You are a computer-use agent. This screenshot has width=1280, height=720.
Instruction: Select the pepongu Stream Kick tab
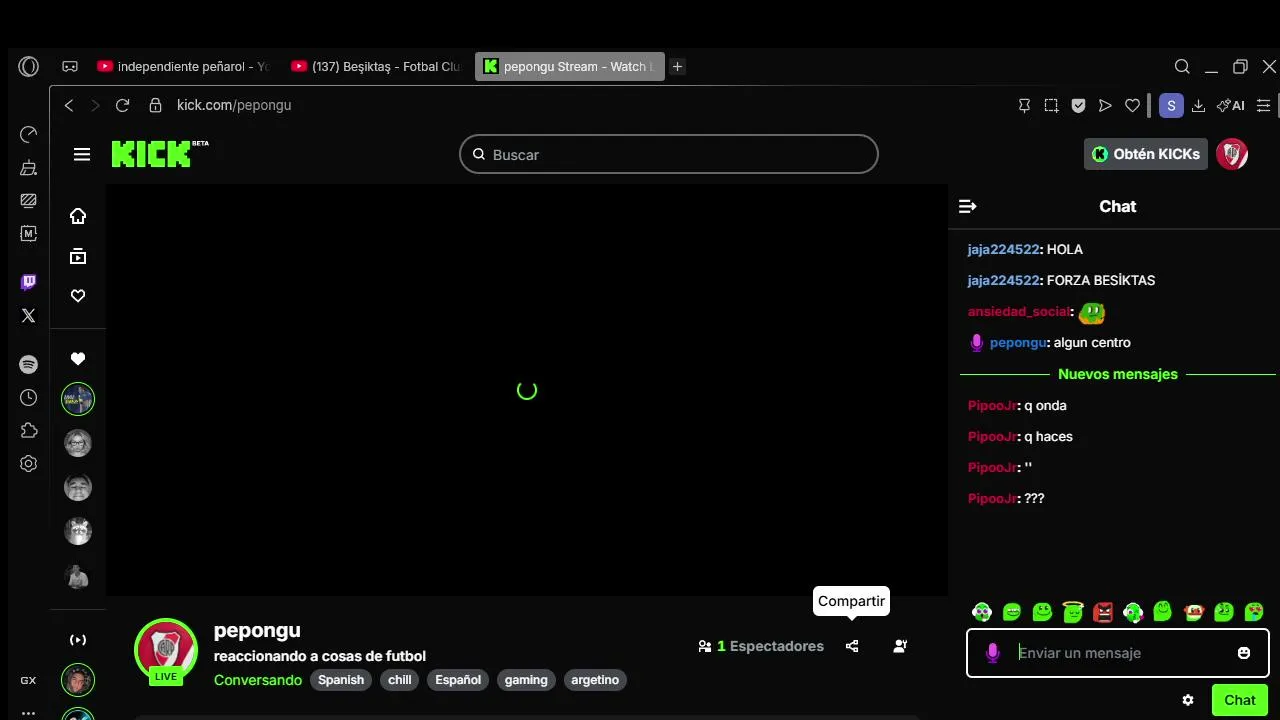coord(569,67)
